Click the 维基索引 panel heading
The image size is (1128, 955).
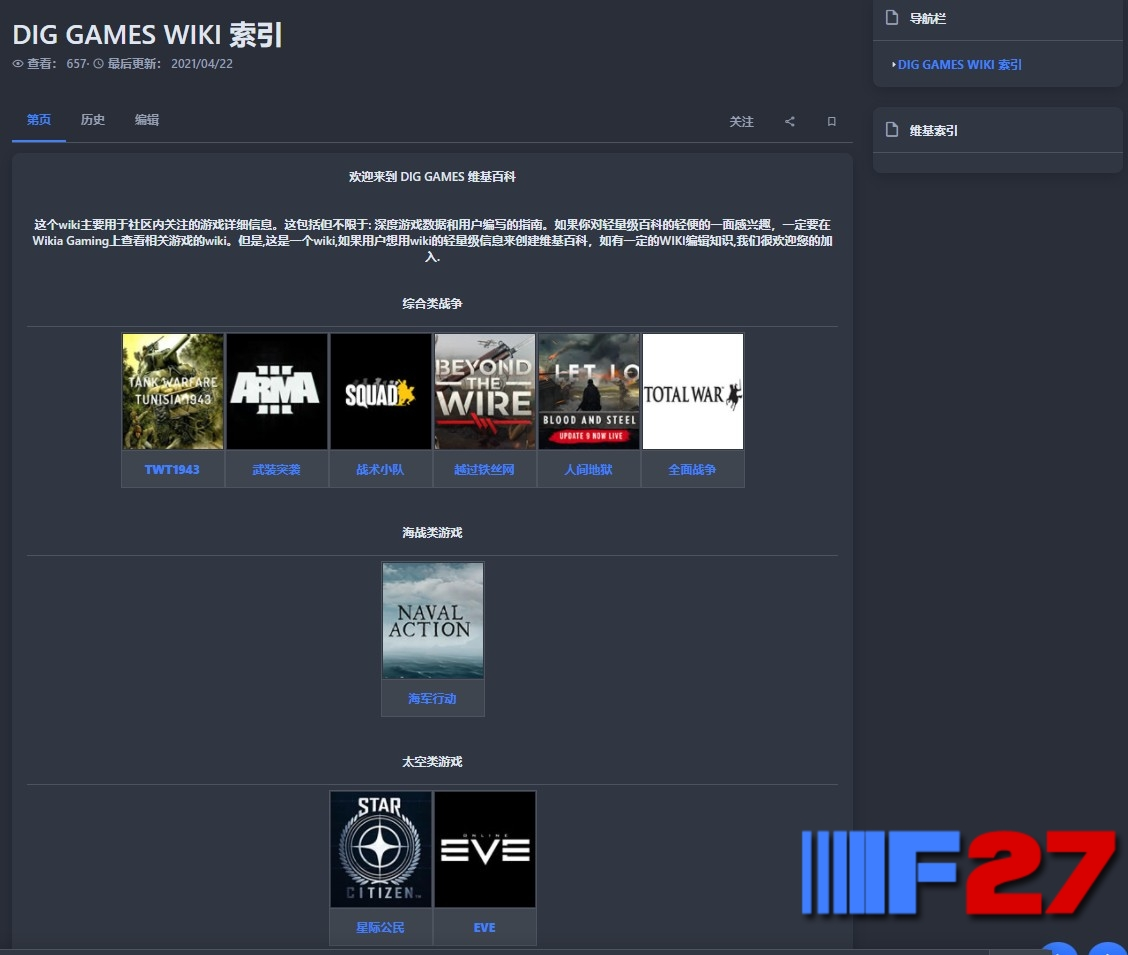[933, 130]
